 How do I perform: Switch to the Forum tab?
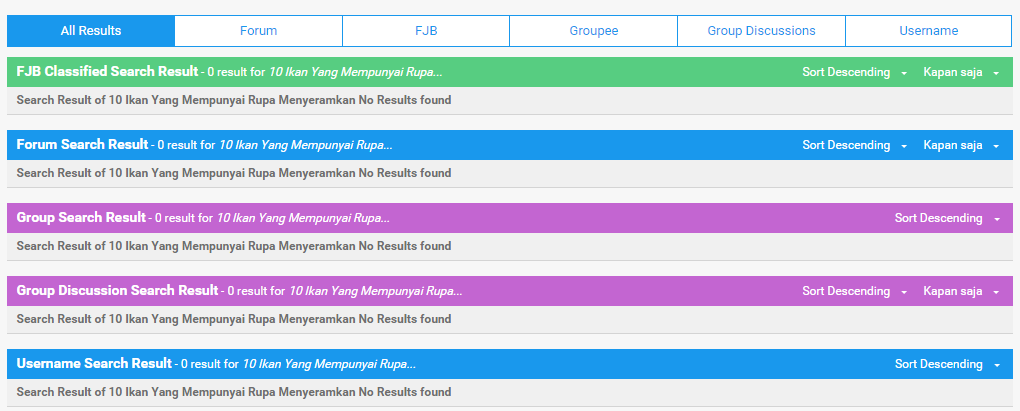(258, 31)
